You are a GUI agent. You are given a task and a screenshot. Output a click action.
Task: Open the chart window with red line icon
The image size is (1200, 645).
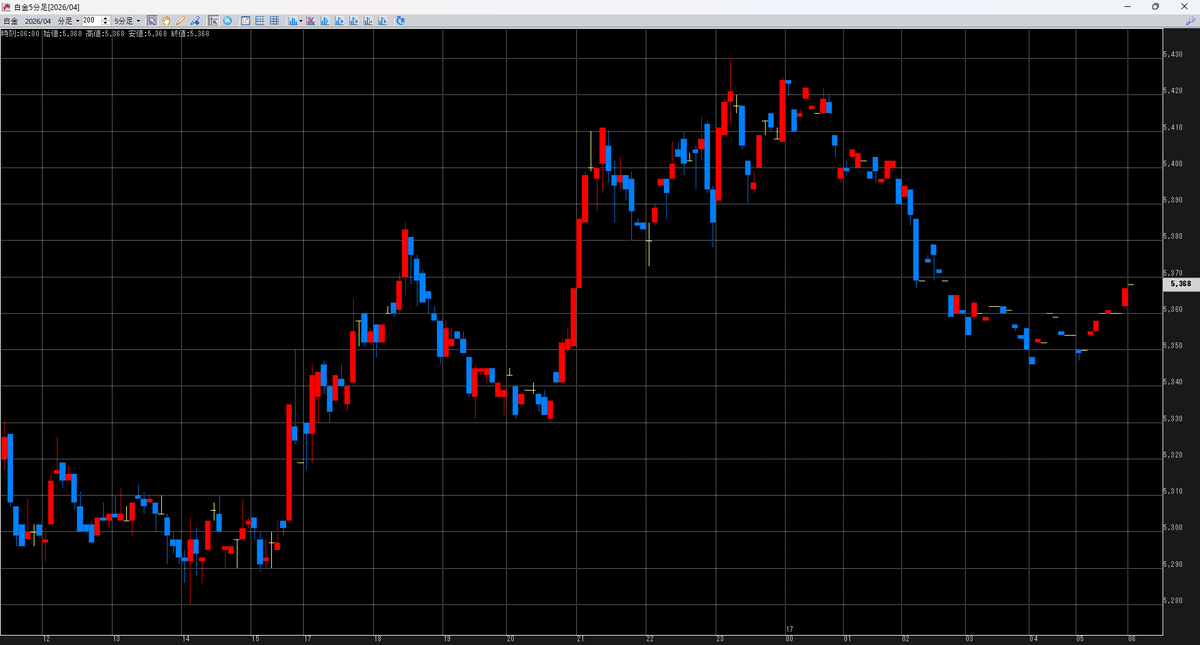pyautogui.click(x=246, y=20)
